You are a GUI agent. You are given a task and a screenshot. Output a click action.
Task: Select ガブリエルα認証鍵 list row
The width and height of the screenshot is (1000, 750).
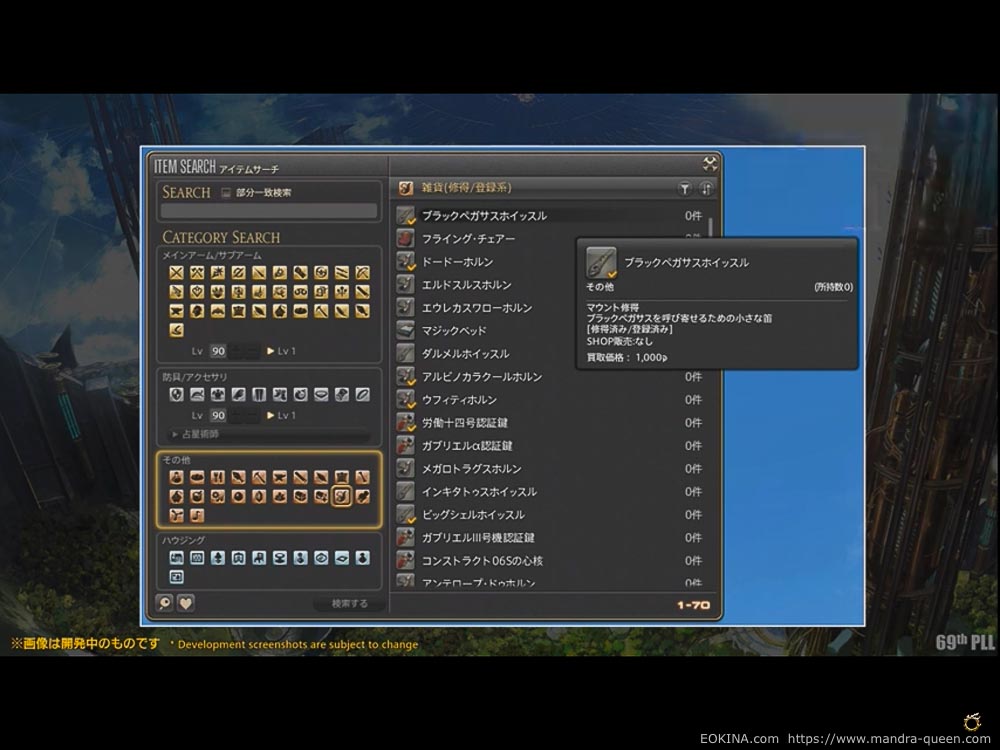[550, 446]
